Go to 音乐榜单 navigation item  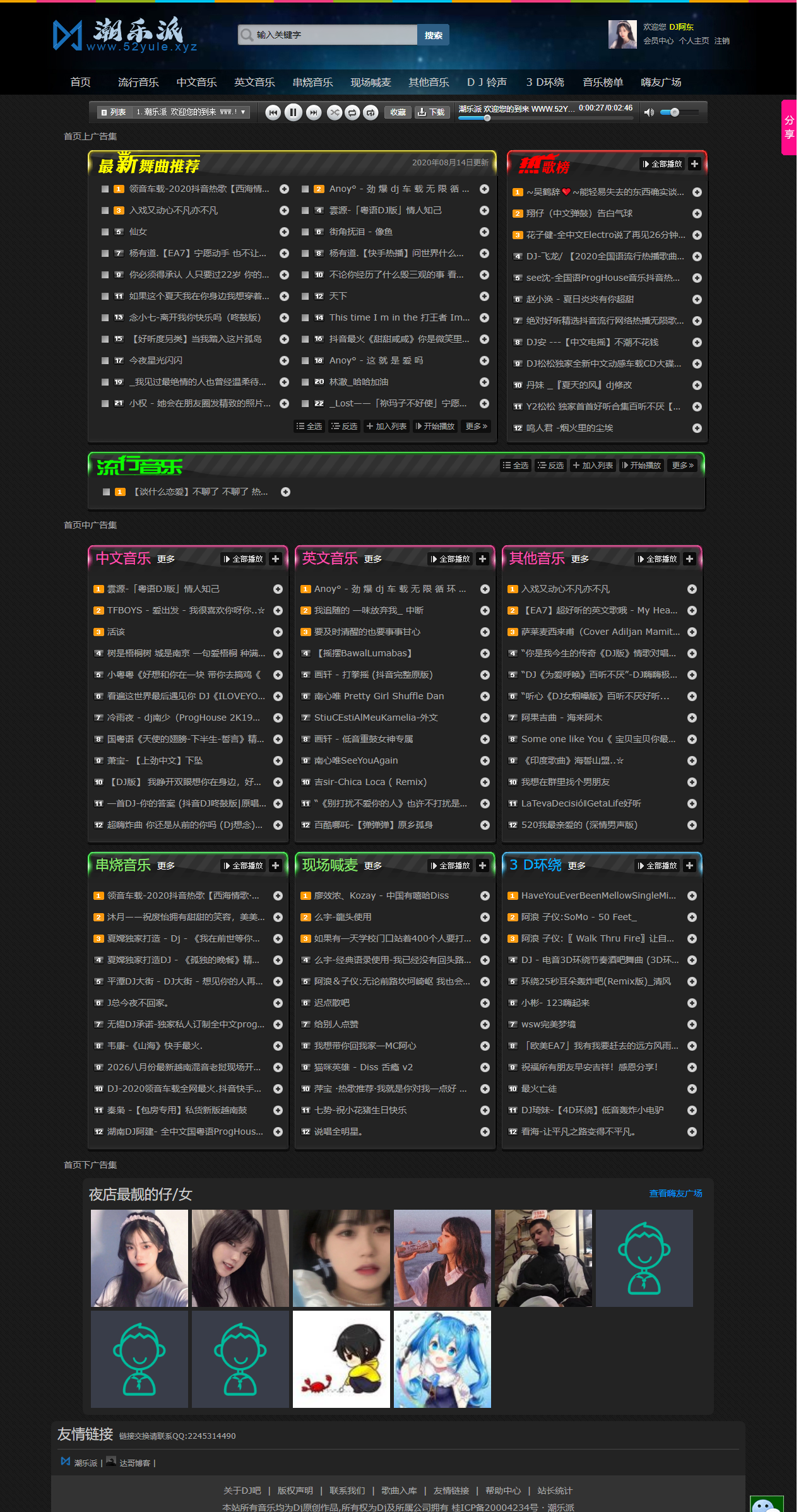click(x=602, y=83)
